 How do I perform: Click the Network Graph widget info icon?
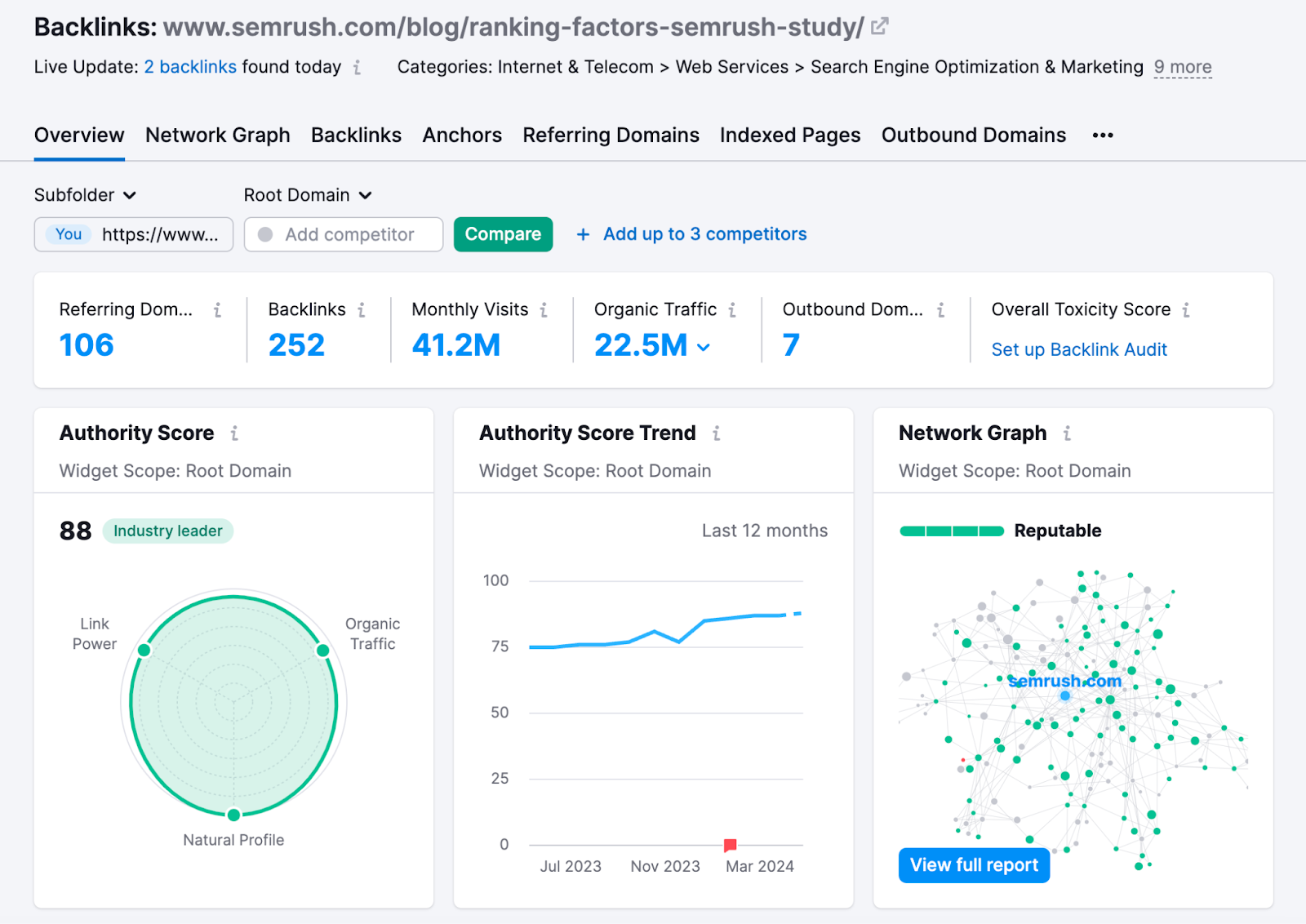pos(1067,433)
